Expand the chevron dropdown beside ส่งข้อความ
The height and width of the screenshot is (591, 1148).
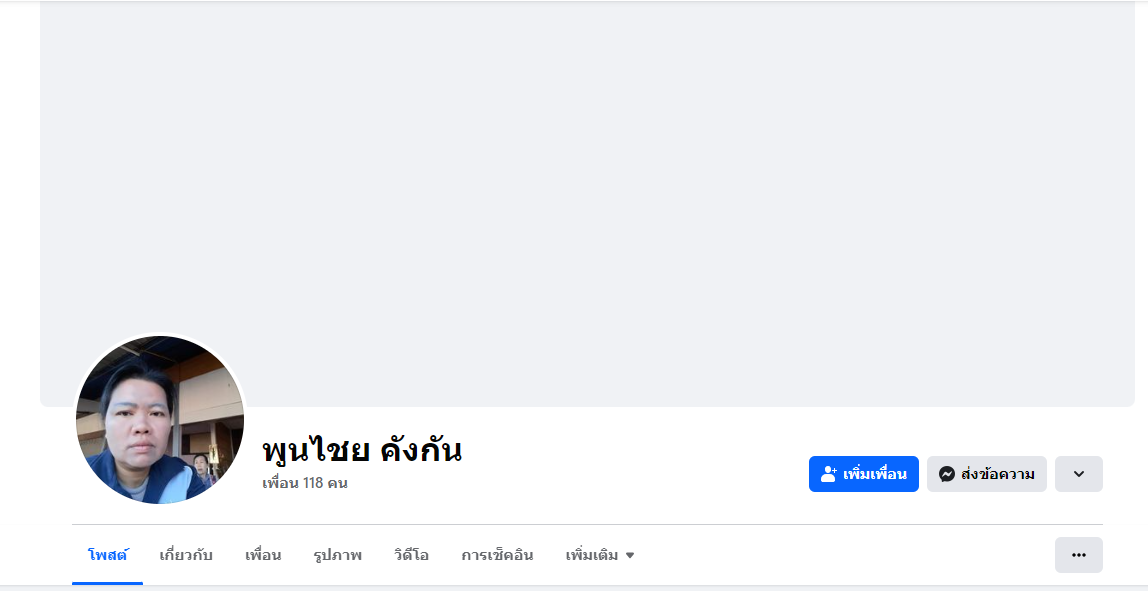(1078, 474)
